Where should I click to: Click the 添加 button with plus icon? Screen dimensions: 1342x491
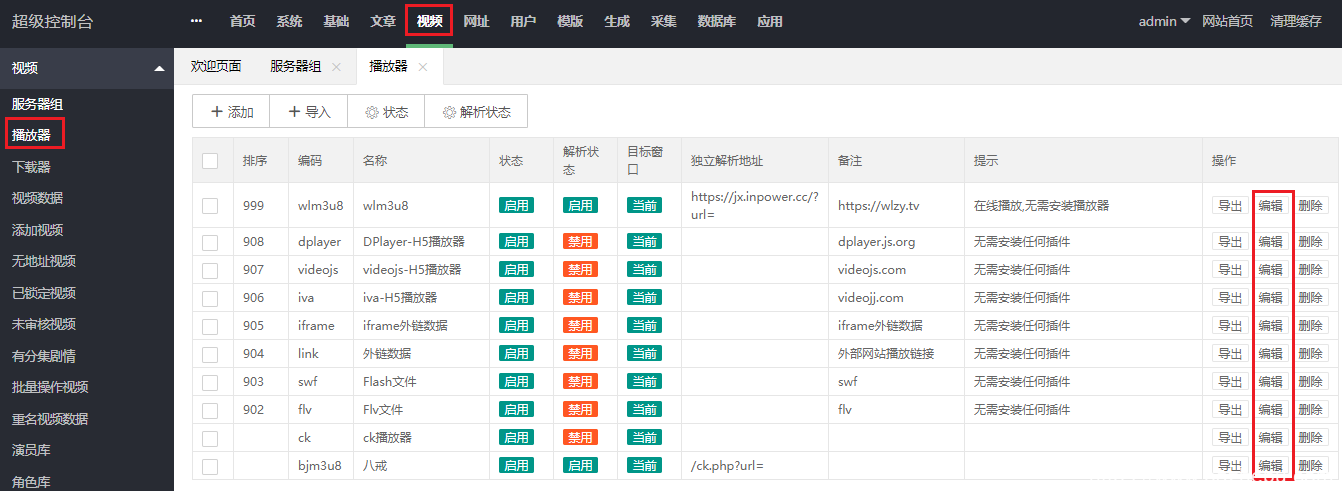(231, 112)
